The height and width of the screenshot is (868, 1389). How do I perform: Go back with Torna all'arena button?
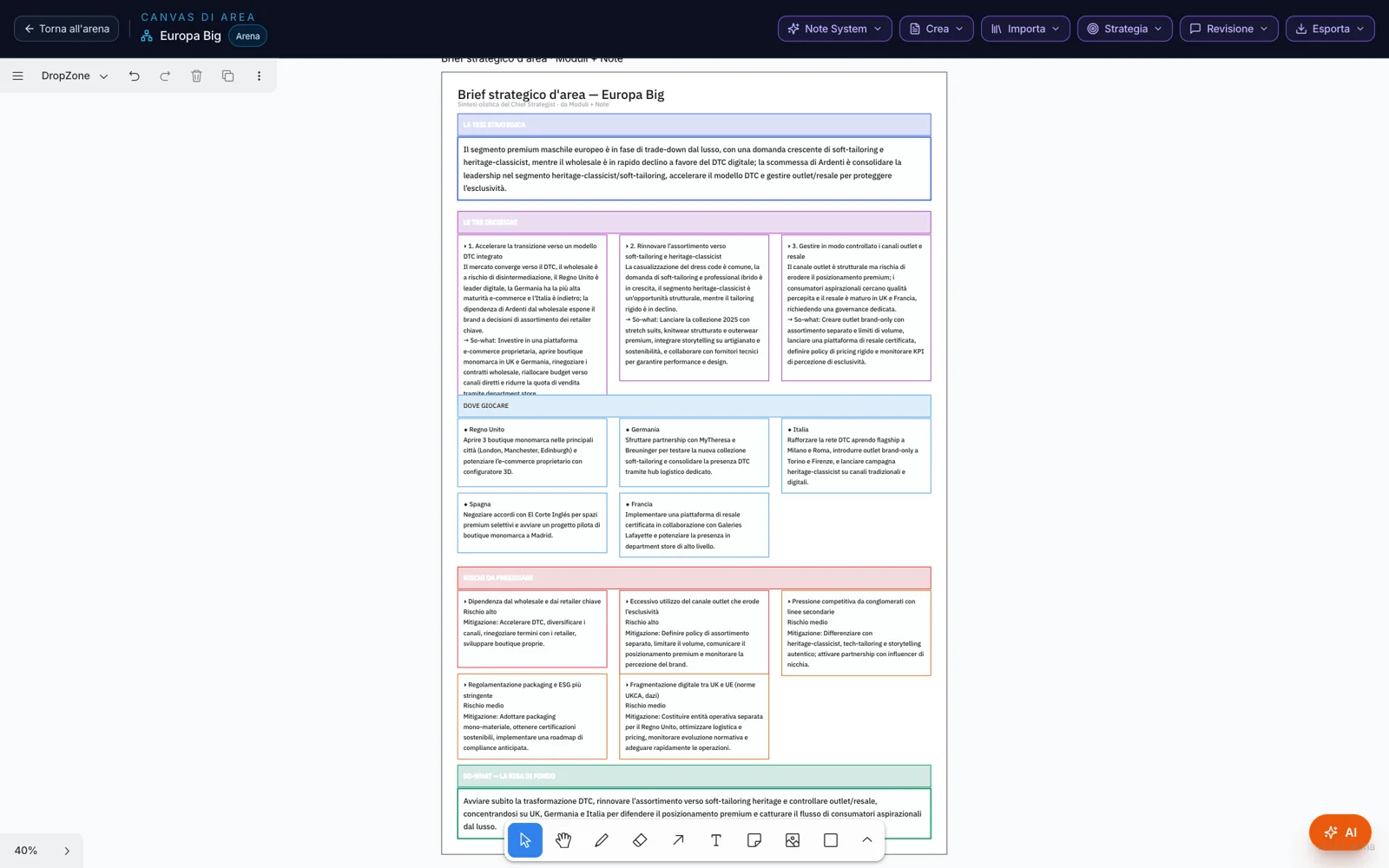pyautogui.click(x=67, y=29)
